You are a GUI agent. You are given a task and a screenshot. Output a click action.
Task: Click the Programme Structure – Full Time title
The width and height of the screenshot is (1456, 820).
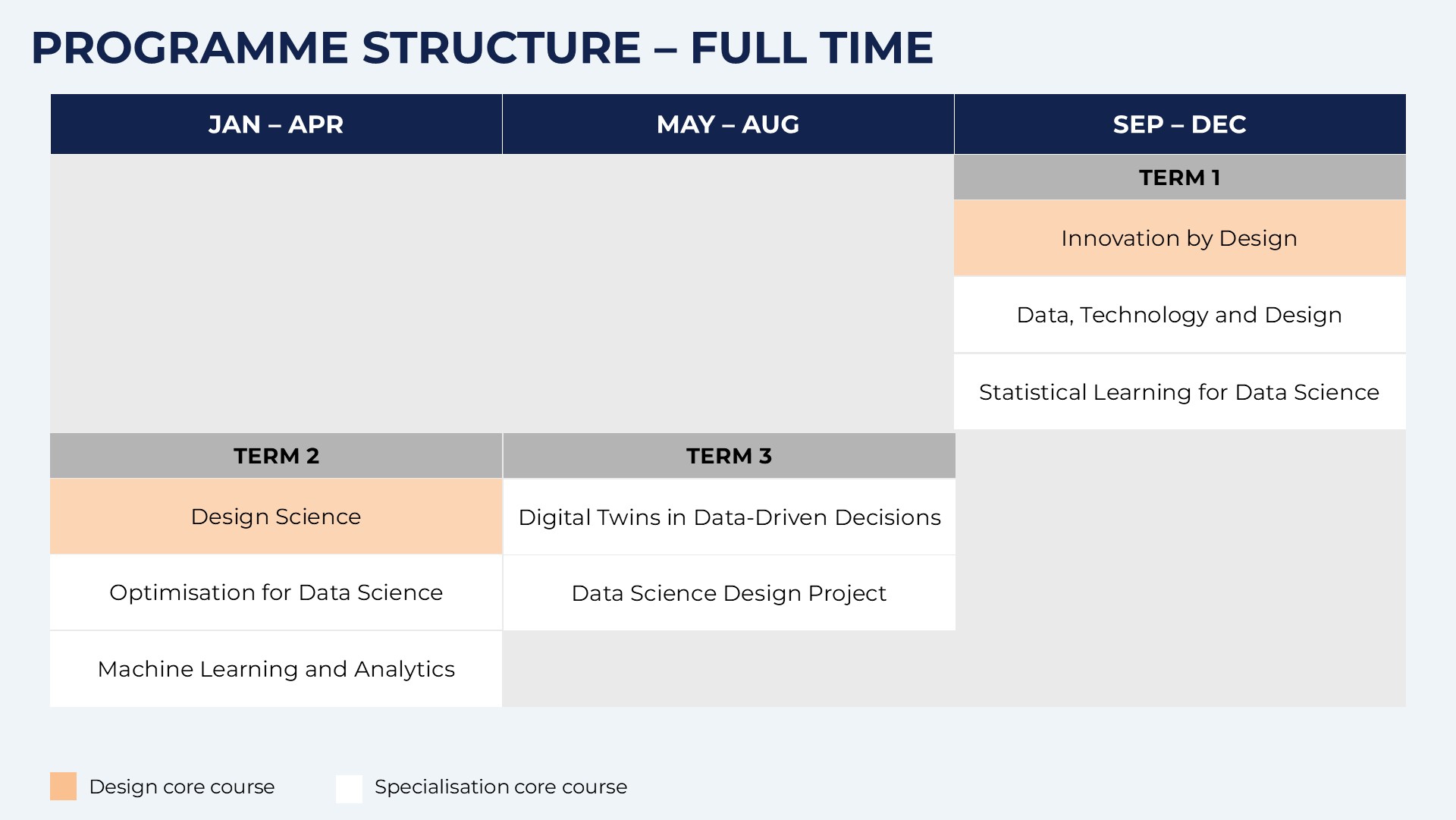tap(482, 48)
